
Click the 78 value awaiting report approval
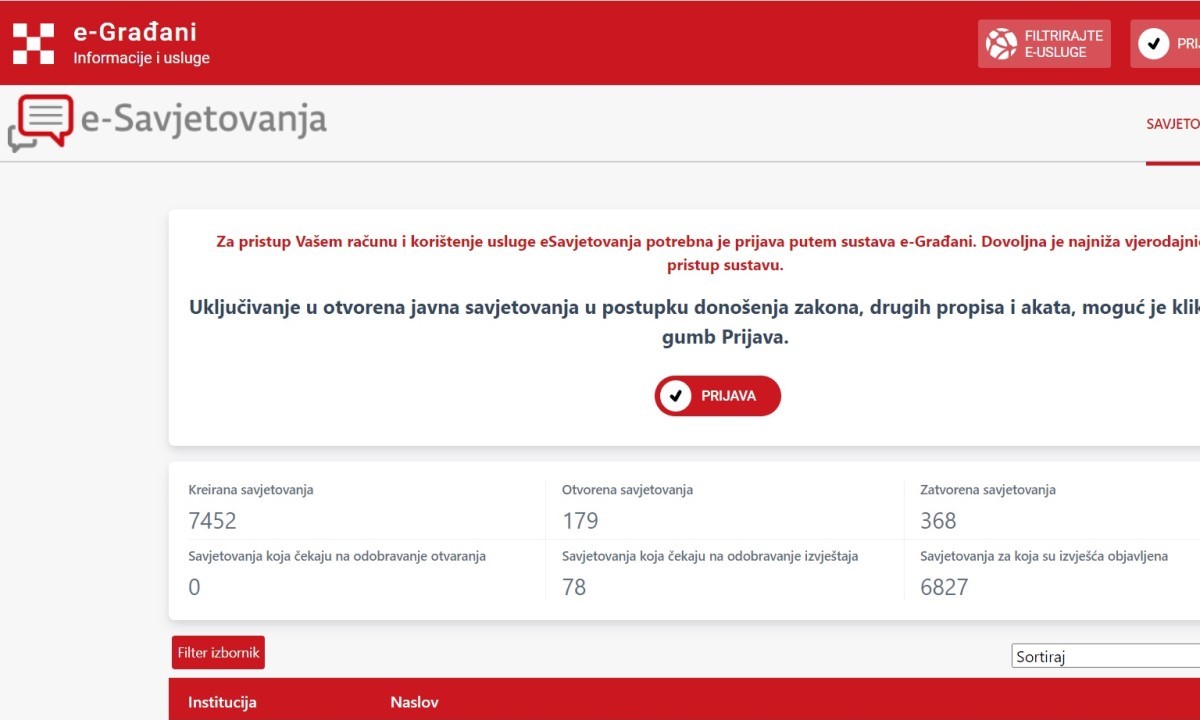click(574, 587)
